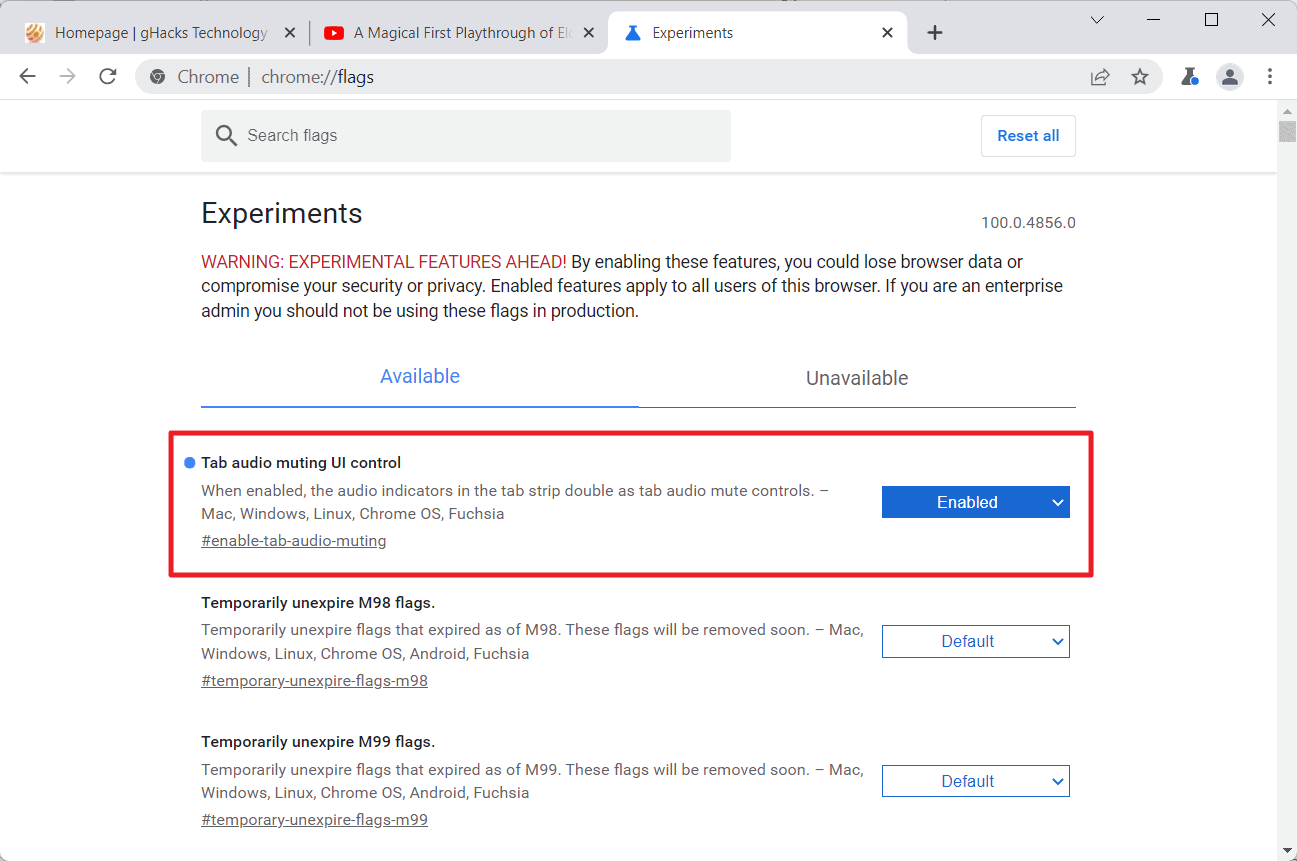
Task: Open the #enable-tab-audio-muting link
Action: pyautogui.click(x=294, y=541)
